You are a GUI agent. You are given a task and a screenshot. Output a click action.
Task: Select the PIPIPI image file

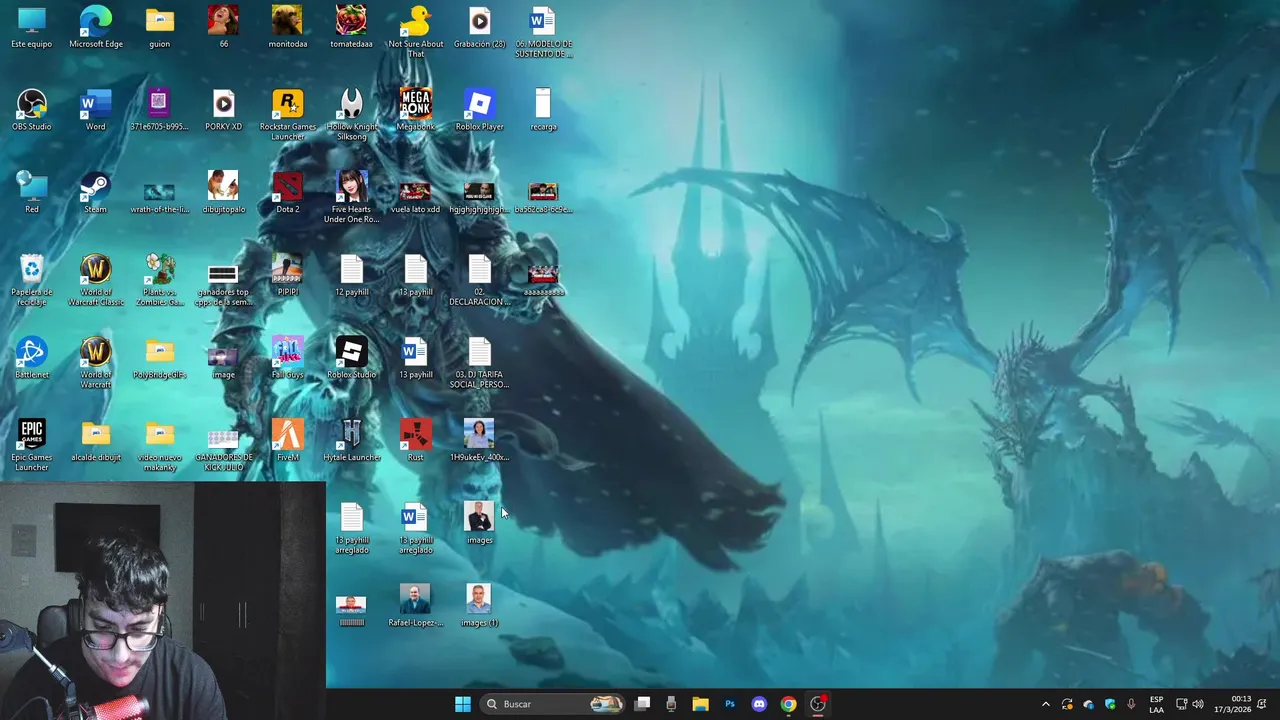click(x=287, y=275)
